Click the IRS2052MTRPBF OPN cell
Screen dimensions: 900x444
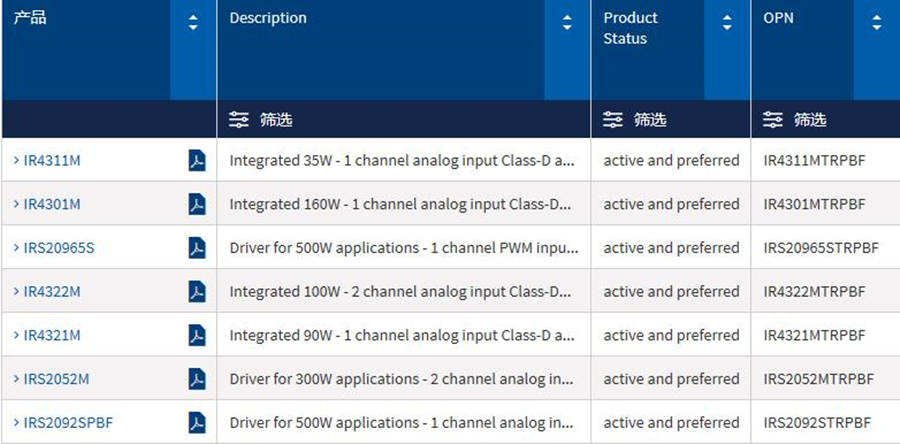[x=818, y=379]
